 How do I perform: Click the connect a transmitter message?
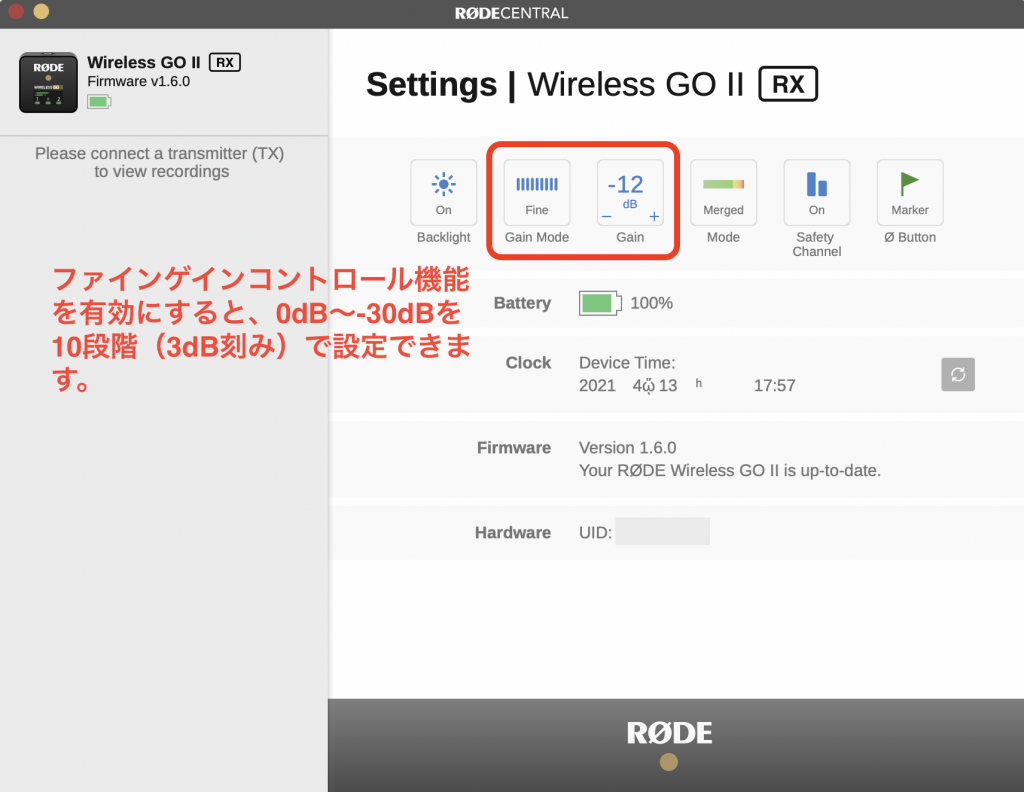point(160,162)
